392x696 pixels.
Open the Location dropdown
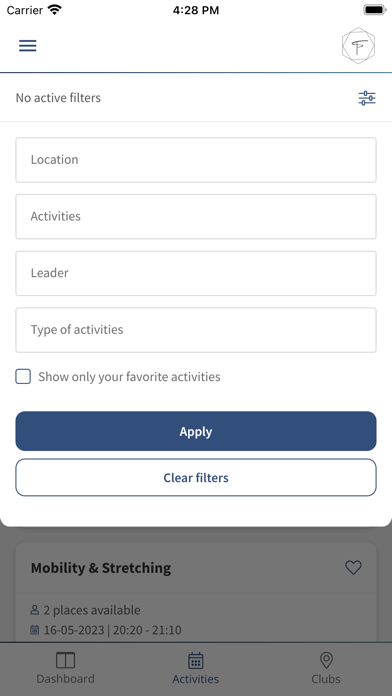pyautogui.click(x=196, y=160)
